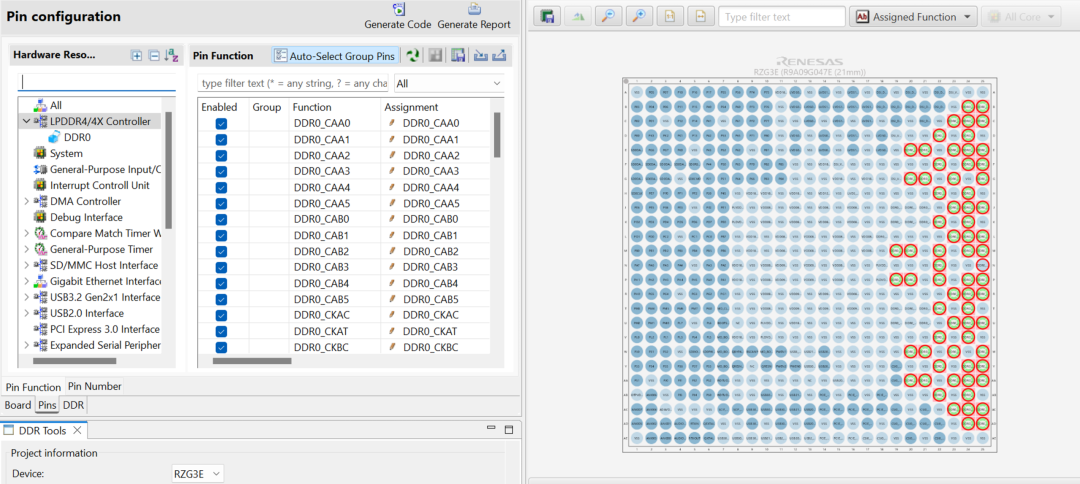
Task: Click the Debug Interface icon
Action: [39, 217]
